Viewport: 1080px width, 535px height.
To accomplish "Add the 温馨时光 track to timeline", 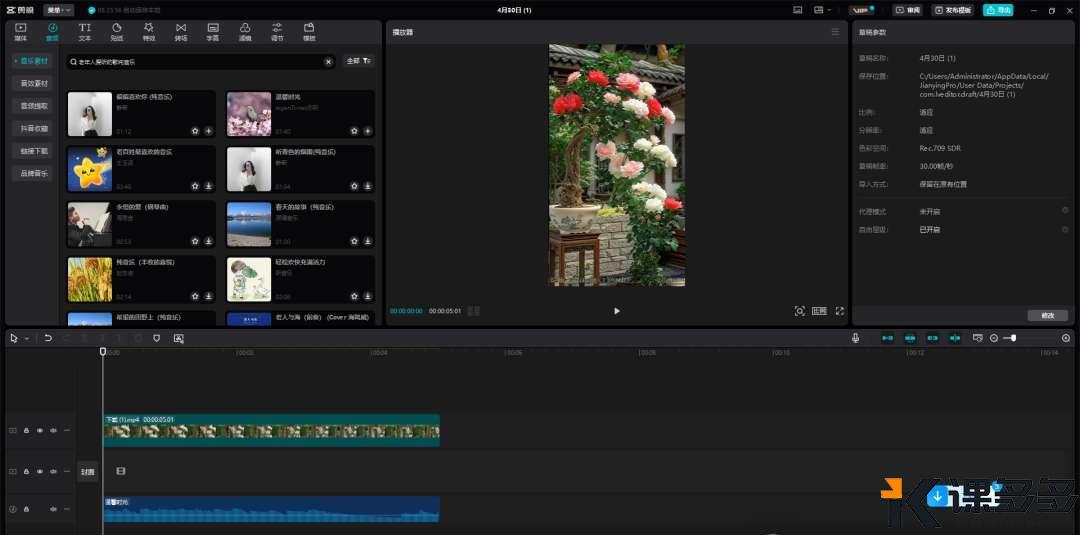I will (x=368, y=131).
